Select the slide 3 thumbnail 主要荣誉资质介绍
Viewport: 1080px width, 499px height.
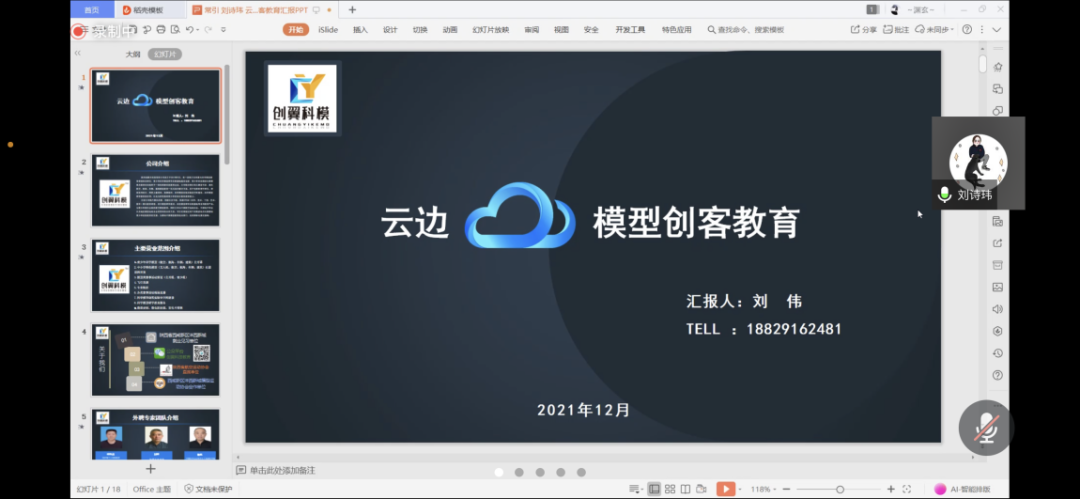155,275
